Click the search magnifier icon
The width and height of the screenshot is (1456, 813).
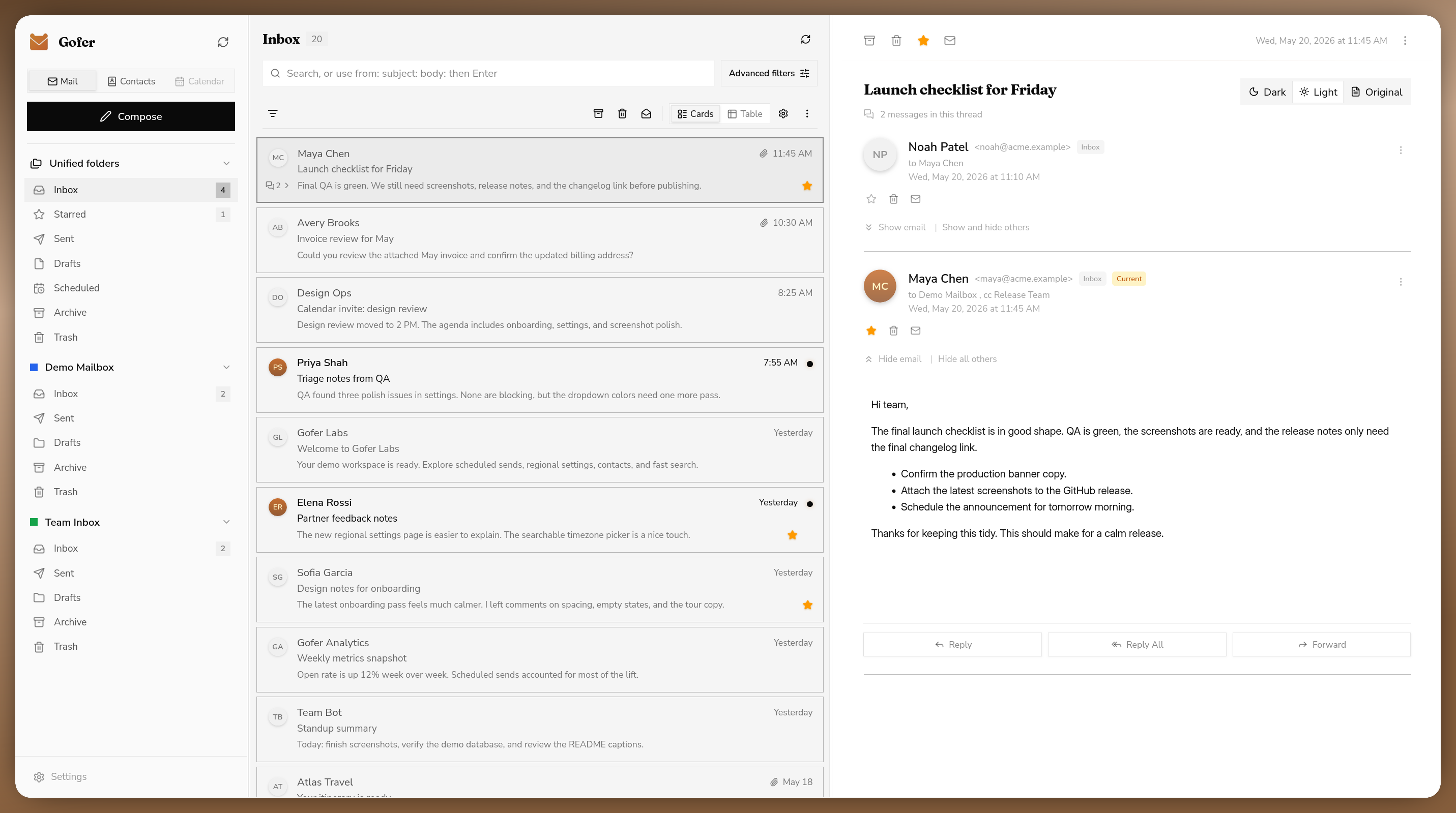point(275,73)
